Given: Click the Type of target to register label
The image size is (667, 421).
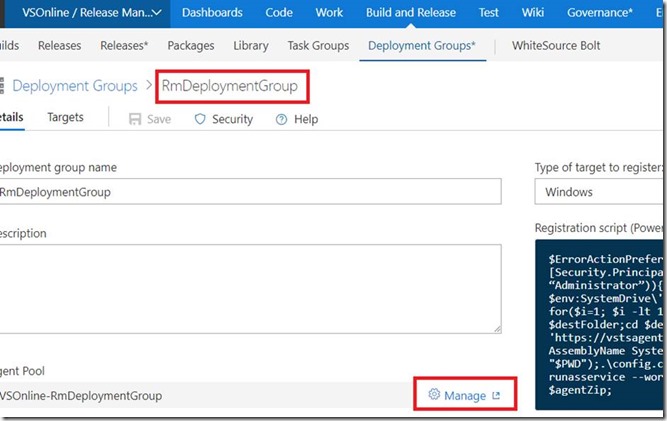Looking at the screenshot, I should pyautogui.click(x=600, y=168).
